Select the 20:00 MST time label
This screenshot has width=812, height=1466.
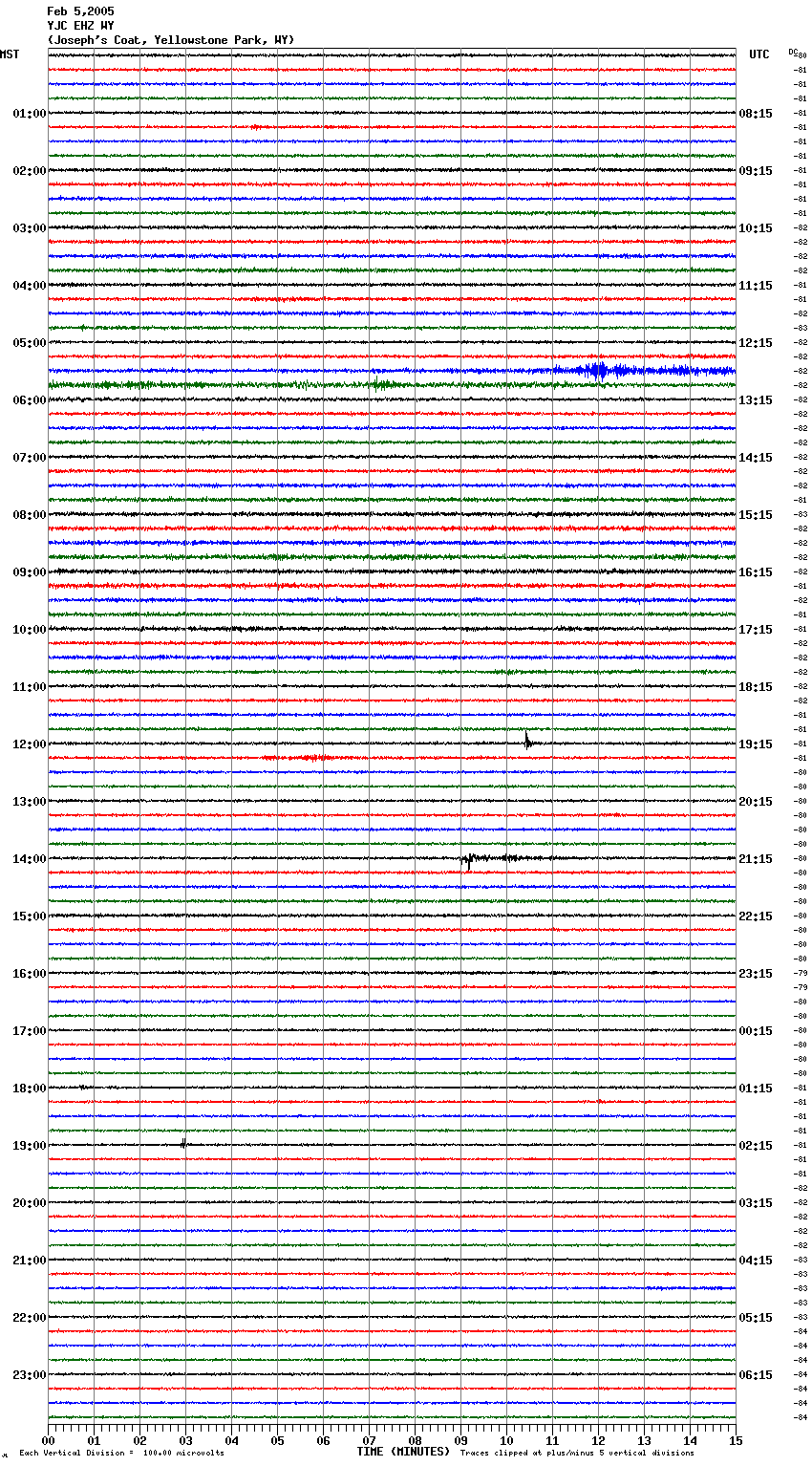[30, 1203]
